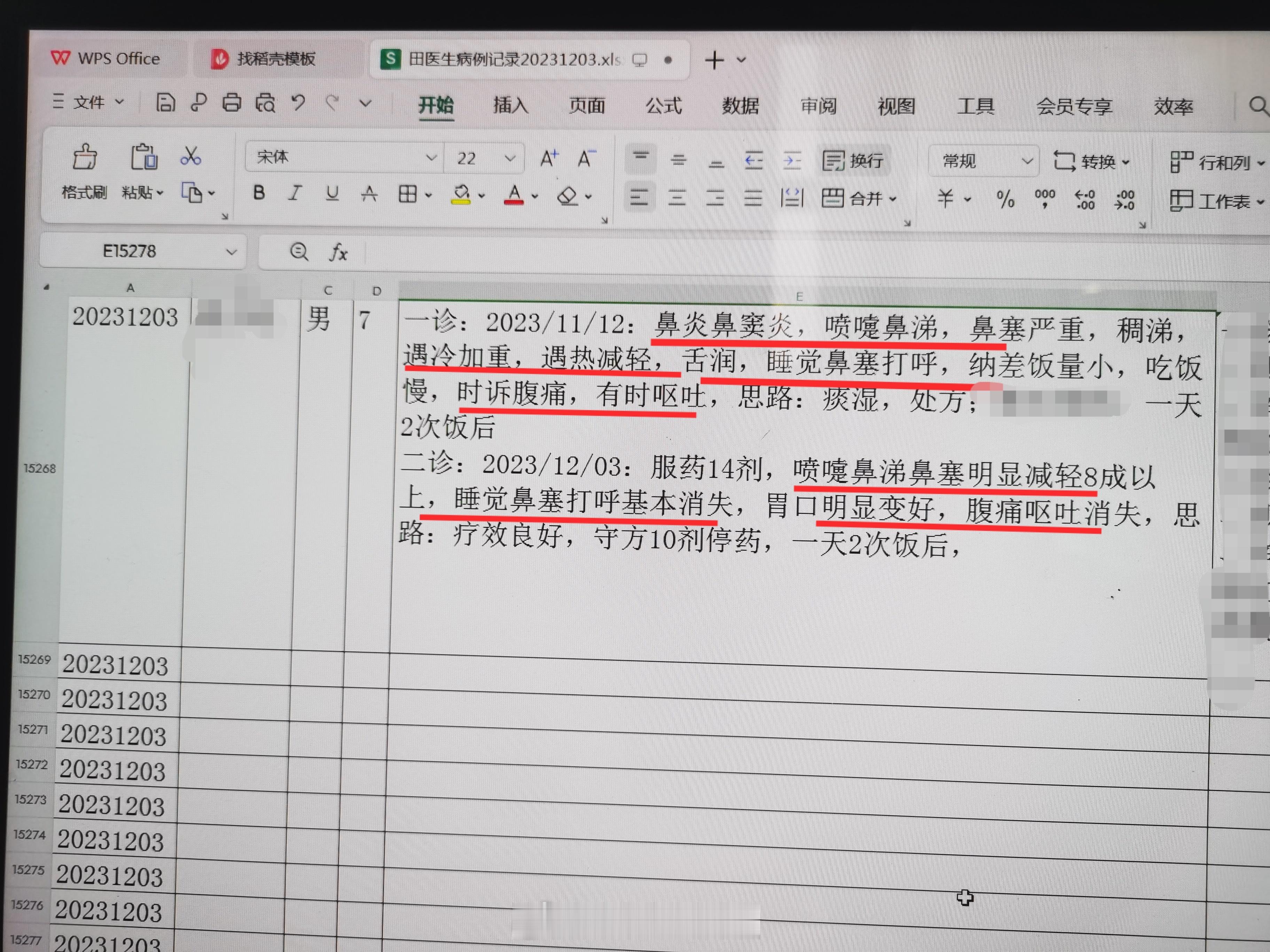Decrease font size with the A- icon

(587, 158)
